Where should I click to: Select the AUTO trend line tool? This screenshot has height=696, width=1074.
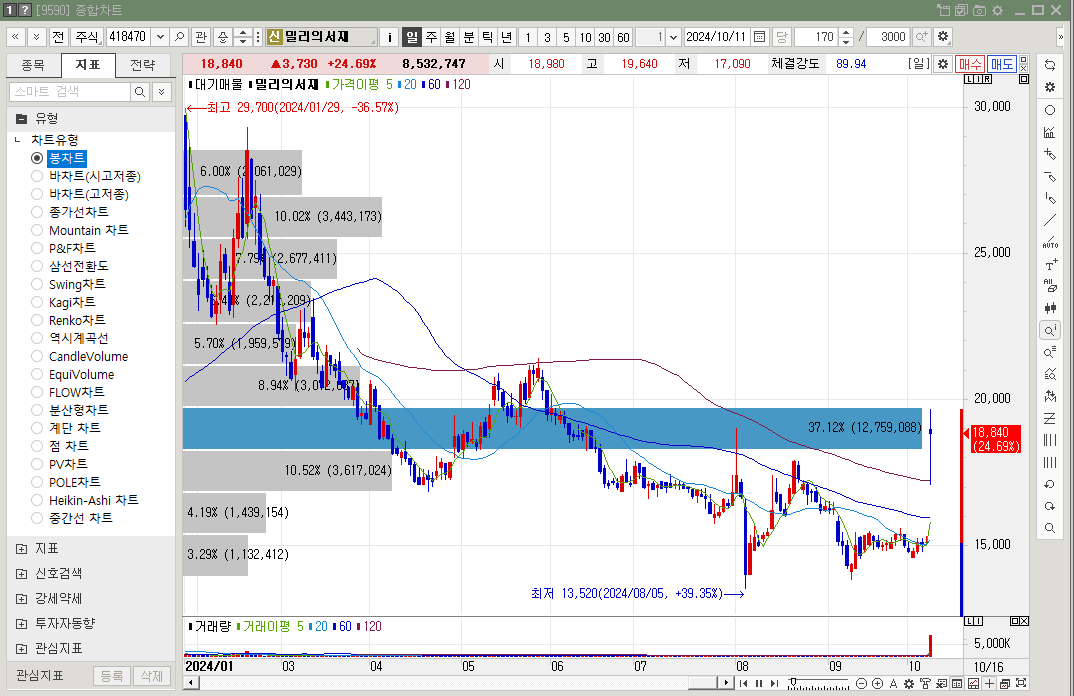(x=1049, y=243)
